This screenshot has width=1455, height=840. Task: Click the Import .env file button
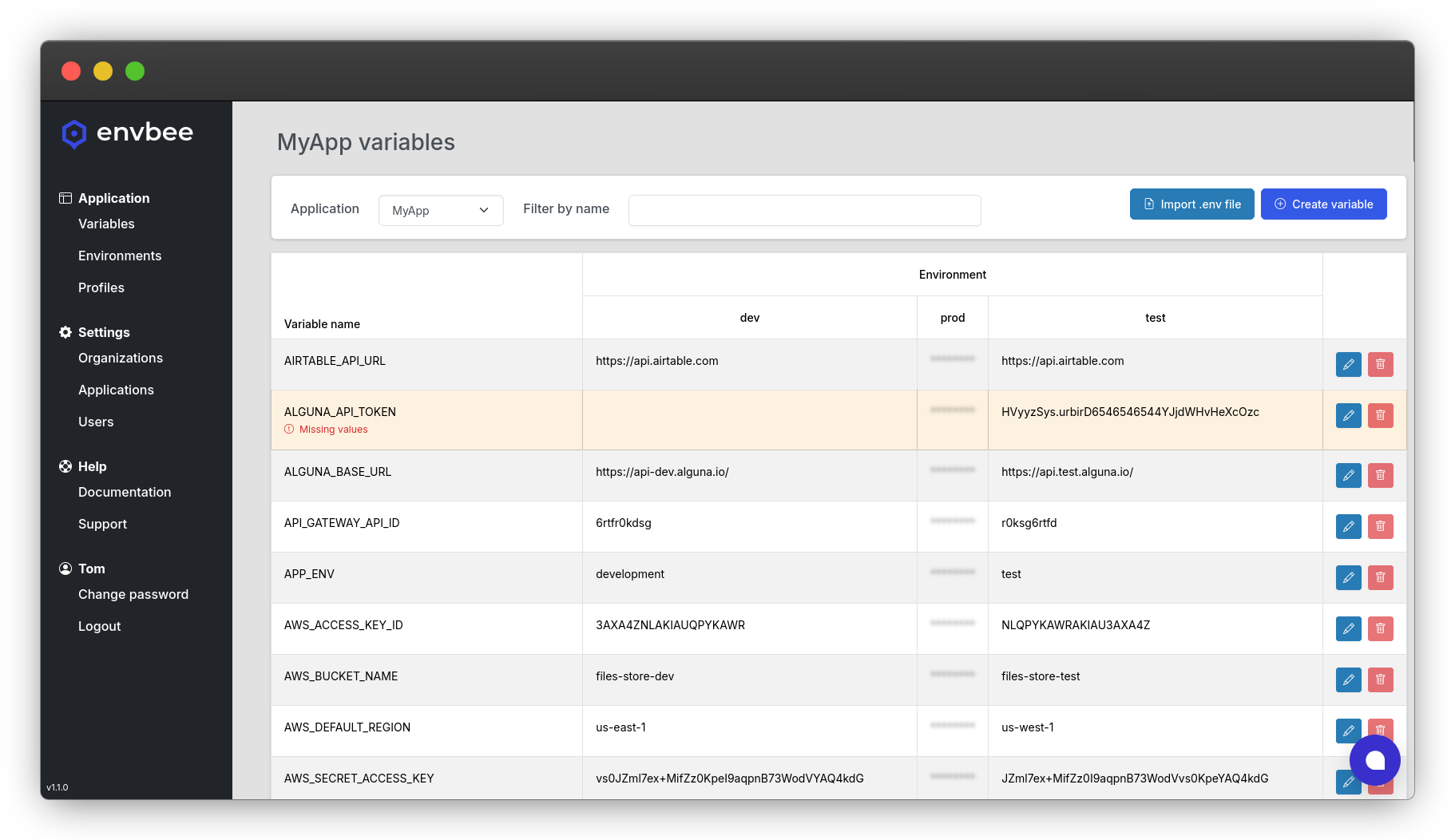coord(1191,204)
